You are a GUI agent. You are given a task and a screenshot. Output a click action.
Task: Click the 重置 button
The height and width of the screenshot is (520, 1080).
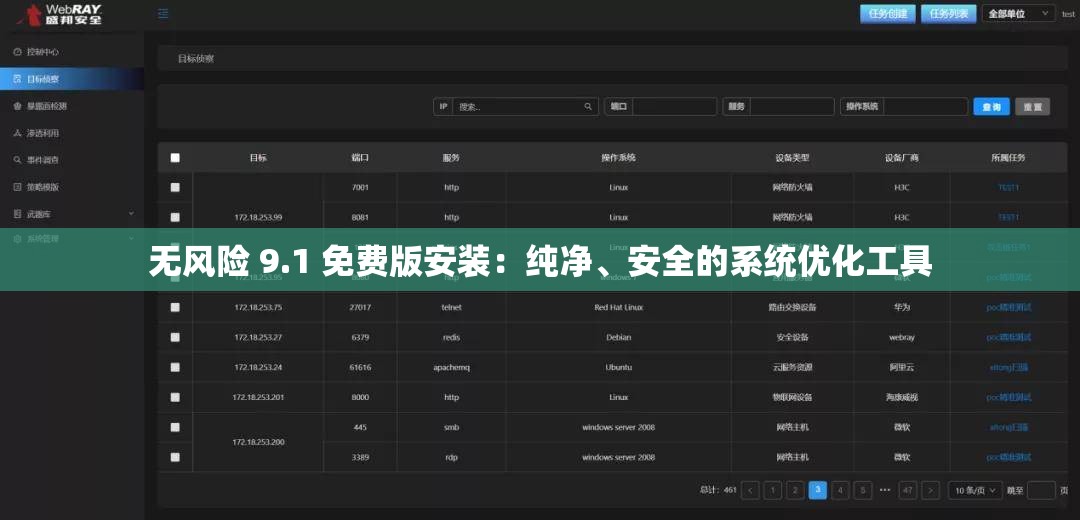pyautogui.click(x=1032, y=107)
